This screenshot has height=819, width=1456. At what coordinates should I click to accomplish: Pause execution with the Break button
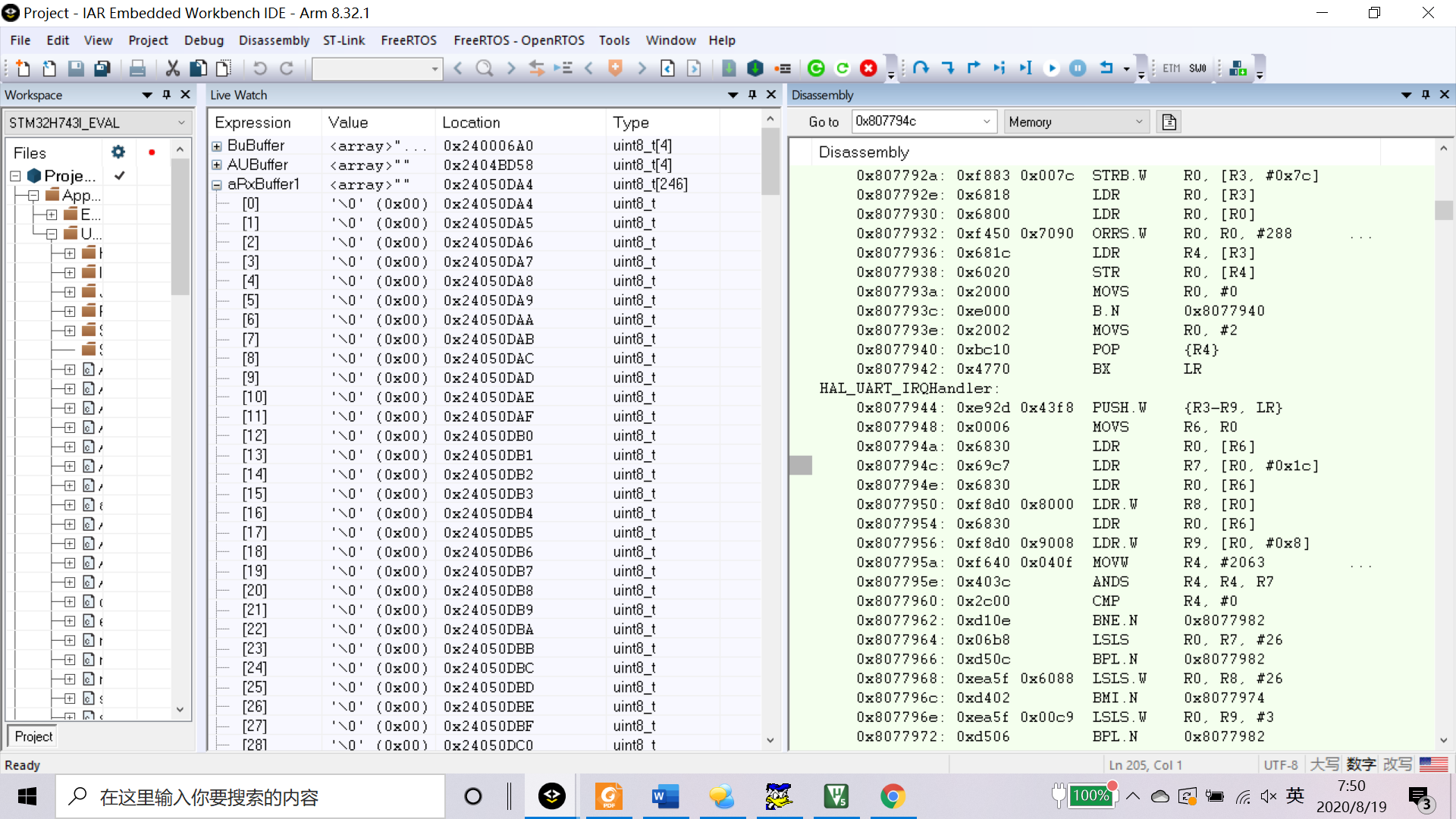[1078, 68]
